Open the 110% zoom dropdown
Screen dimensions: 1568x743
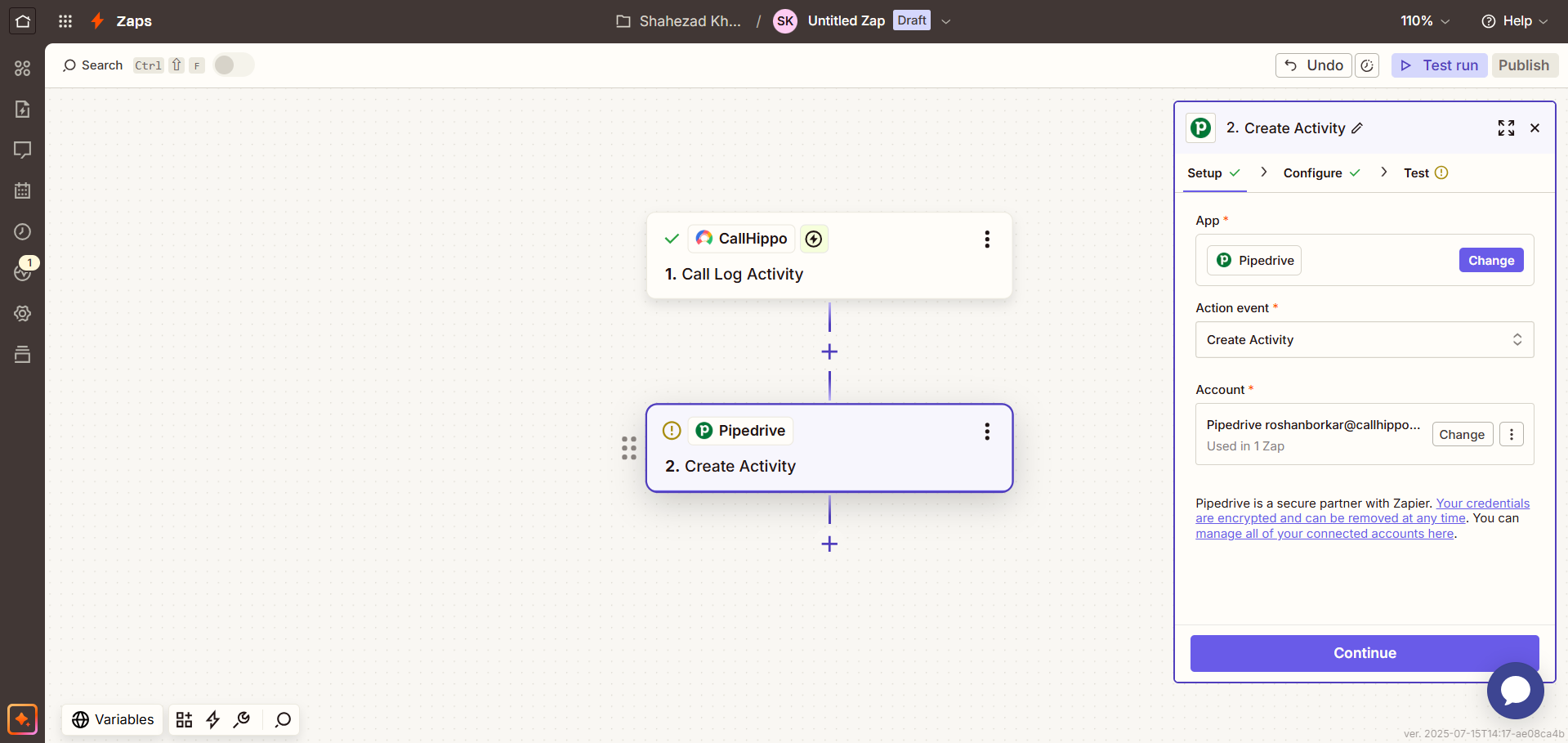(1425, 21)
